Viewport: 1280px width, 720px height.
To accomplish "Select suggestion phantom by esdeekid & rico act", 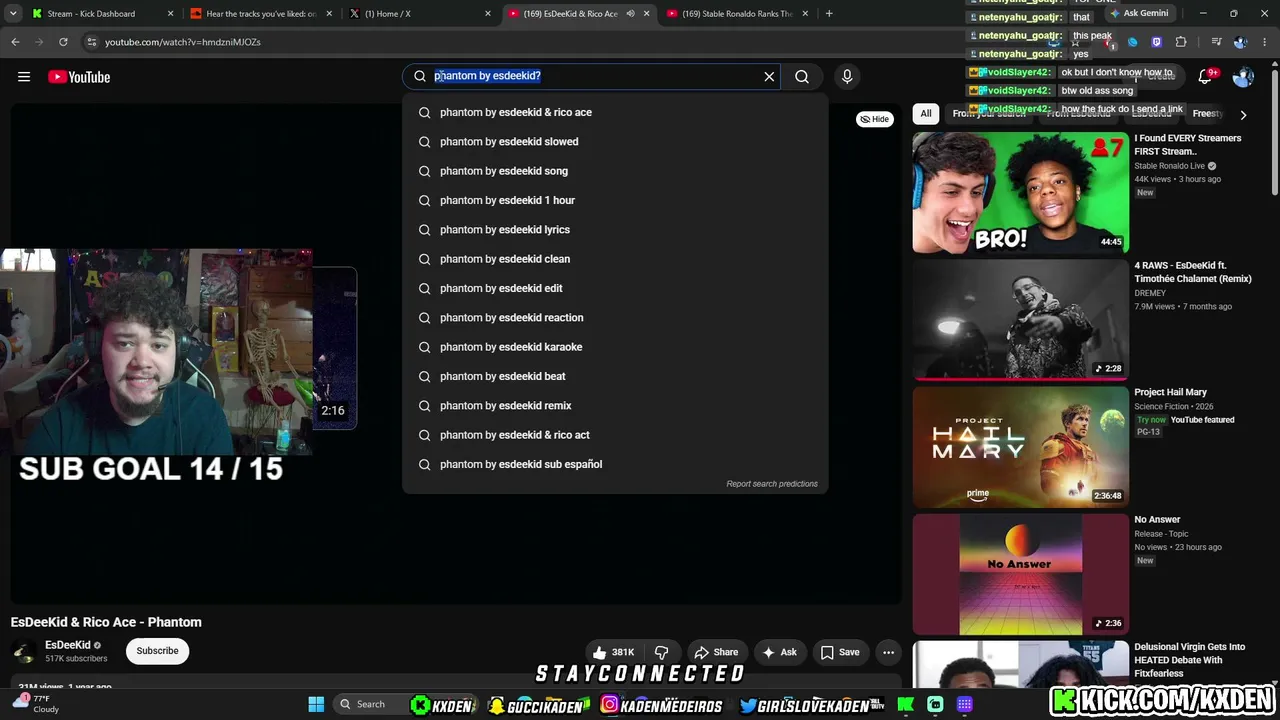I will coord(615,435).
